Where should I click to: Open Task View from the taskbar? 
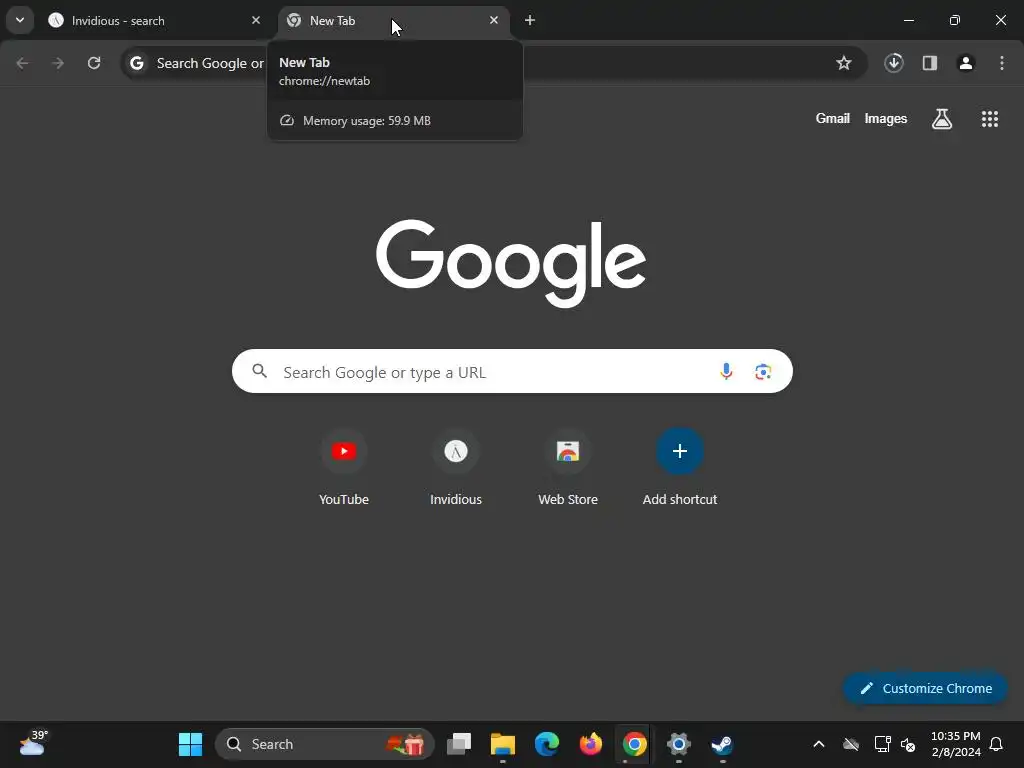coord(459,744)
